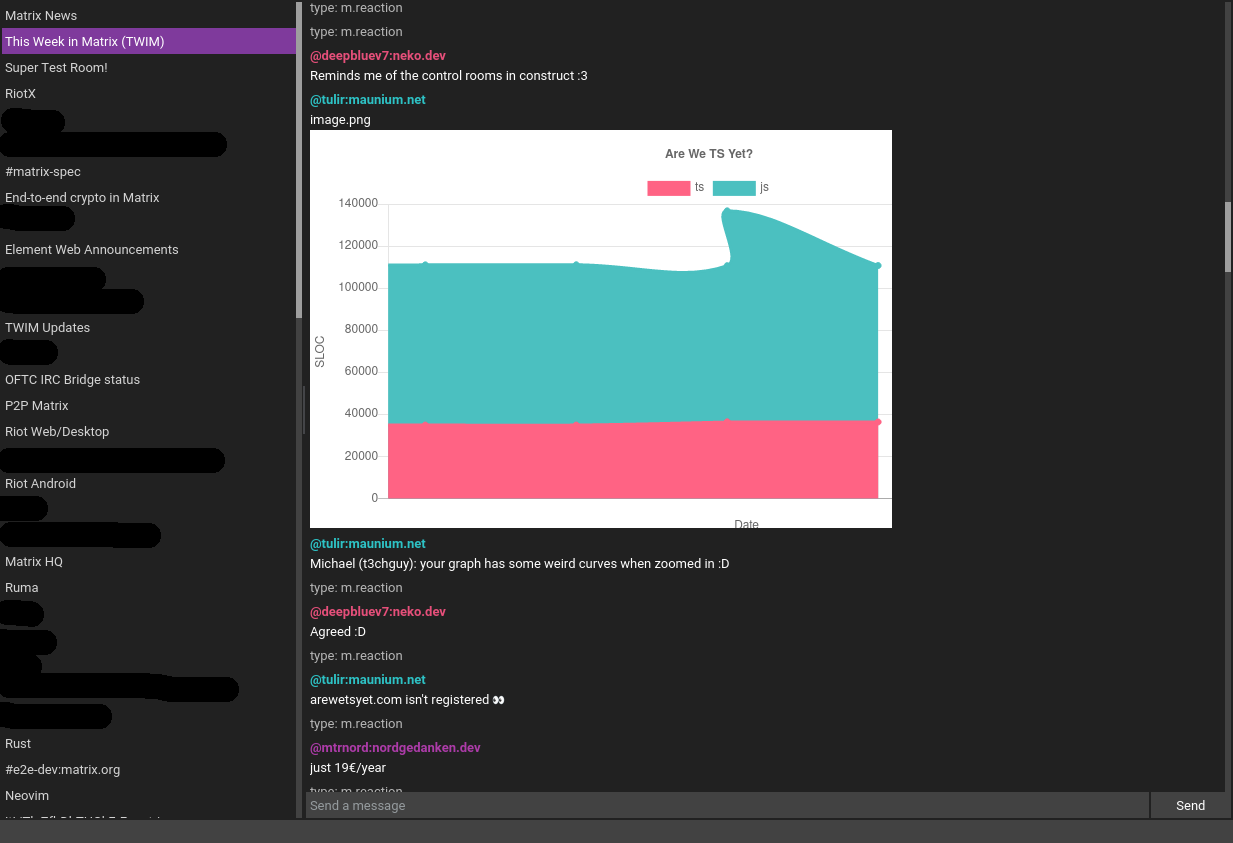Open the Matrix News room
Image resolution: width=1233 pixels, height=843 pixels.
(x=41, y=16)
